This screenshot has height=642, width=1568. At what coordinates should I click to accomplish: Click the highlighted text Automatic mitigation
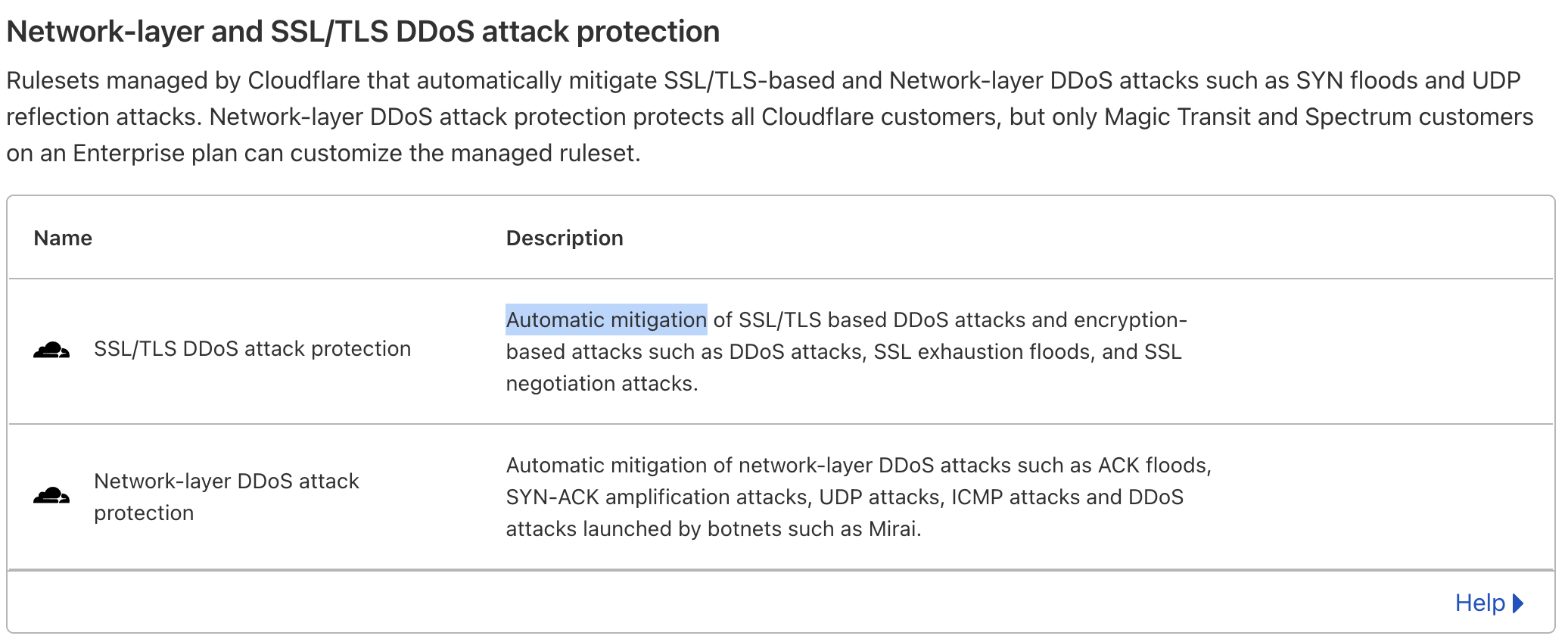(605, 320)
